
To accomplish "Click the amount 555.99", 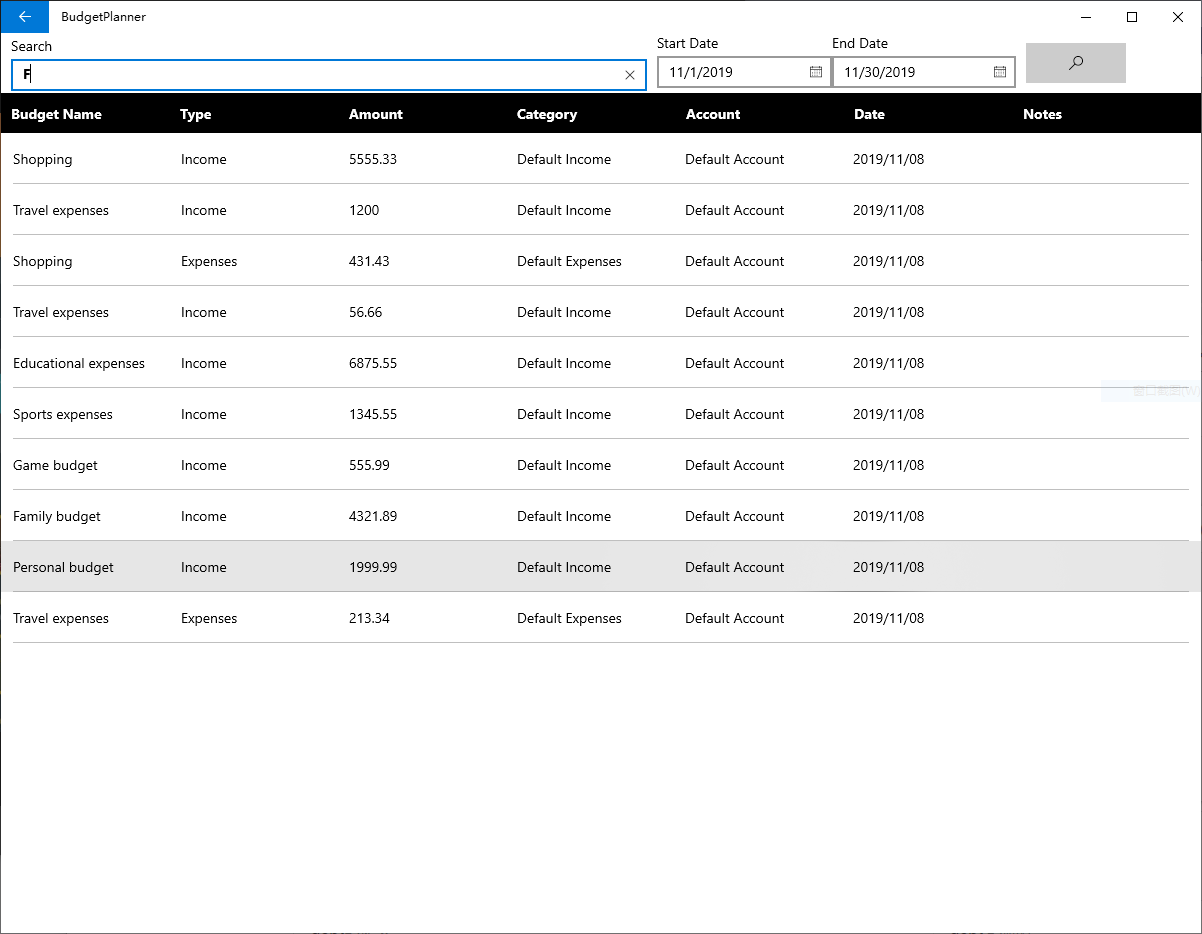I will [x=369, y=465].
